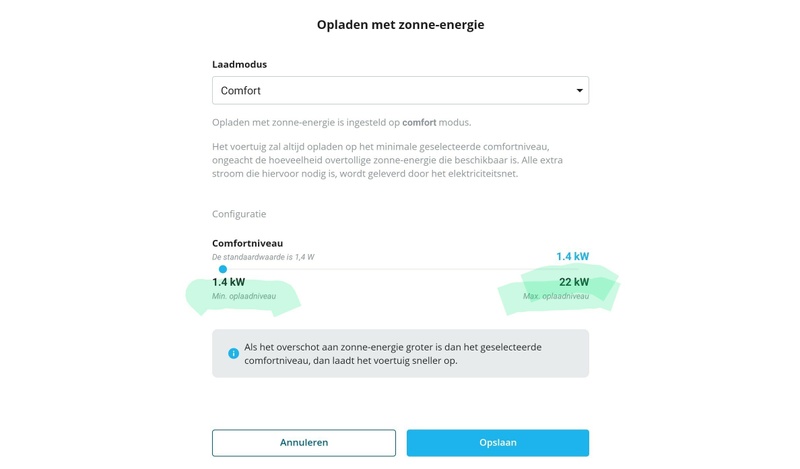The width and height of the screenshot is (800, 469).
Task: Click the middle of the Comfortniveau slider track
Action: tap(400, 269)
